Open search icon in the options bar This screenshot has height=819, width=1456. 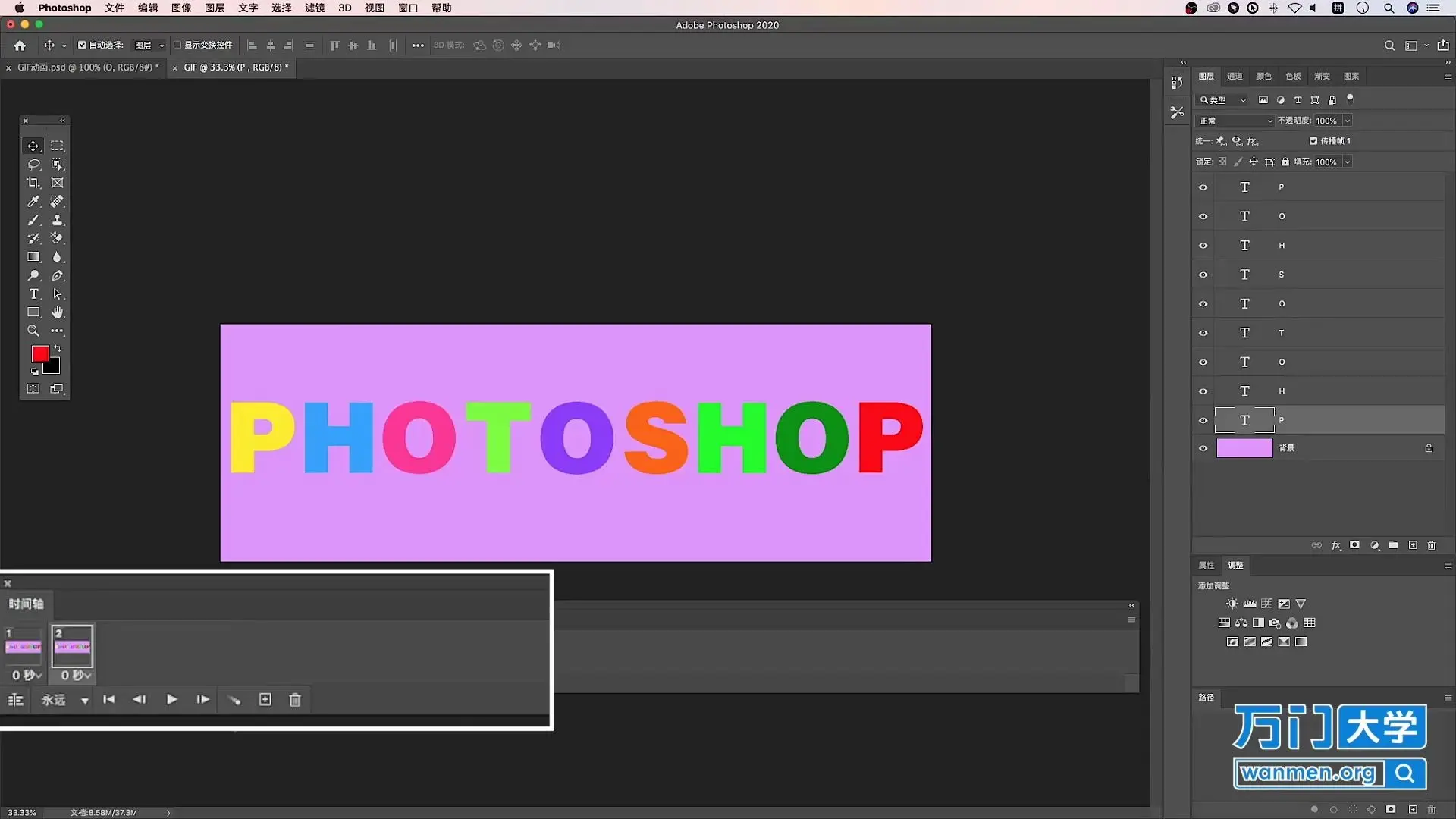[x=1389, y=45]
